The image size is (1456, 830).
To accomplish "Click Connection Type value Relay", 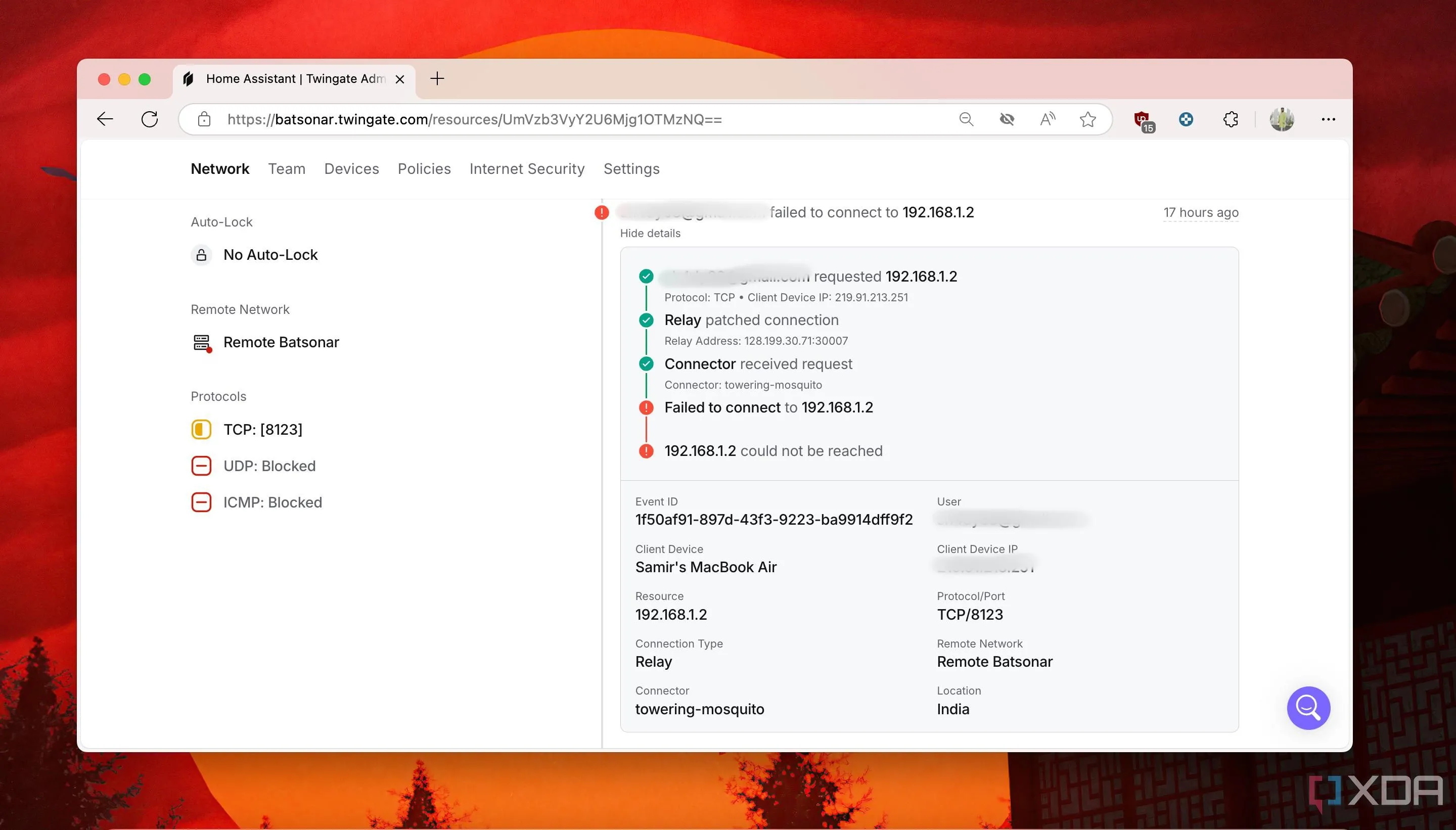I will [653, 661].
